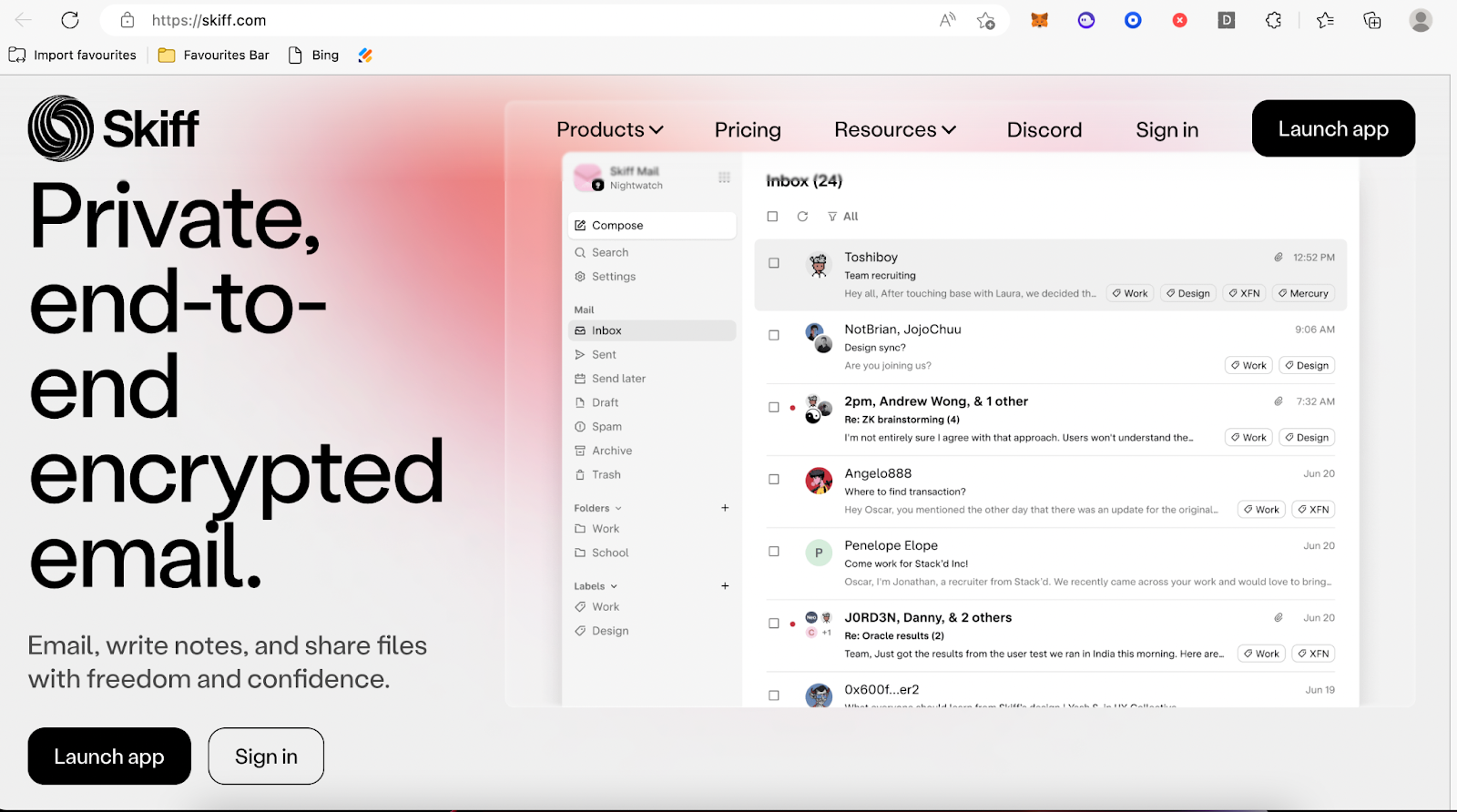
Task: Click the Toshiboy sender avatar
Action: (x=819, y=264)
